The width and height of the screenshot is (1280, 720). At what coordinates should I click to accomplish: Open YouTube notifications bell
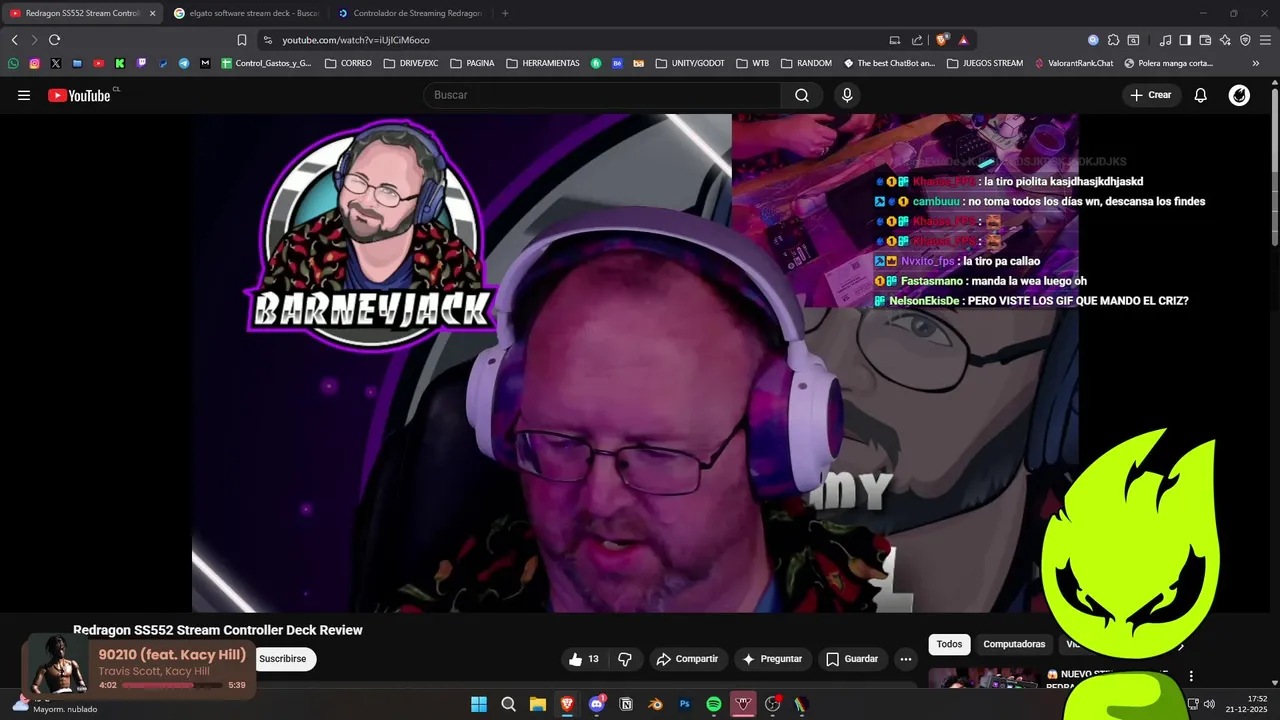[1201, 95]
